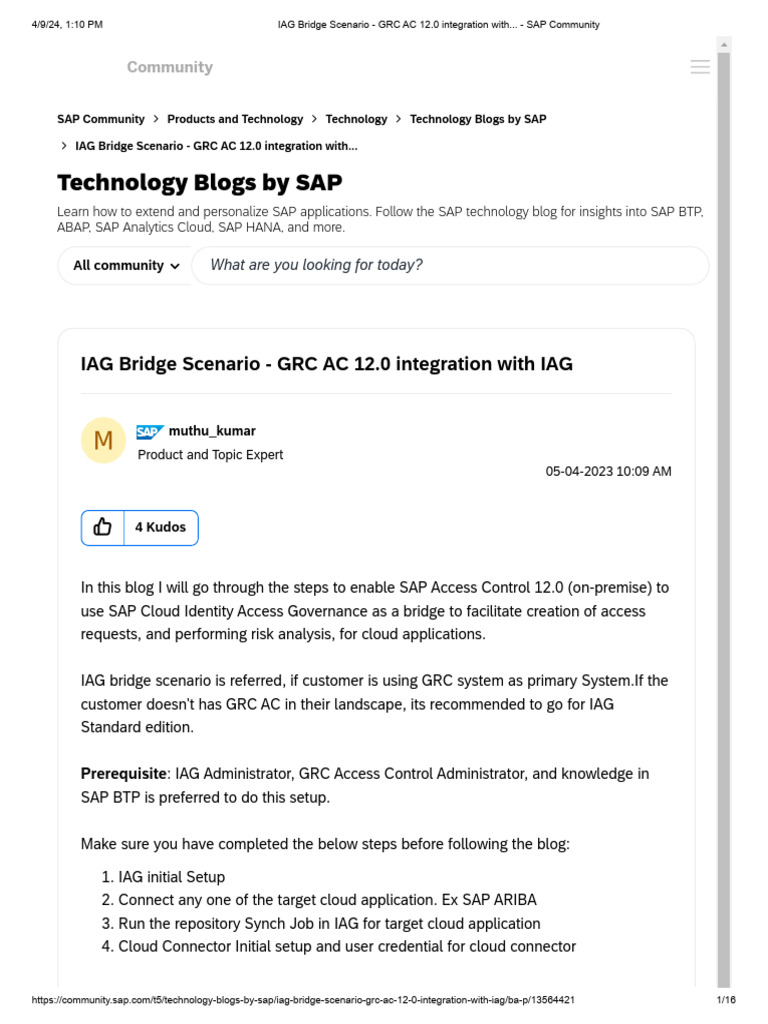Click the IAG Bridge Scenario breadcrumb item
The image size is (768, 1024).
(x=216, y=146)
